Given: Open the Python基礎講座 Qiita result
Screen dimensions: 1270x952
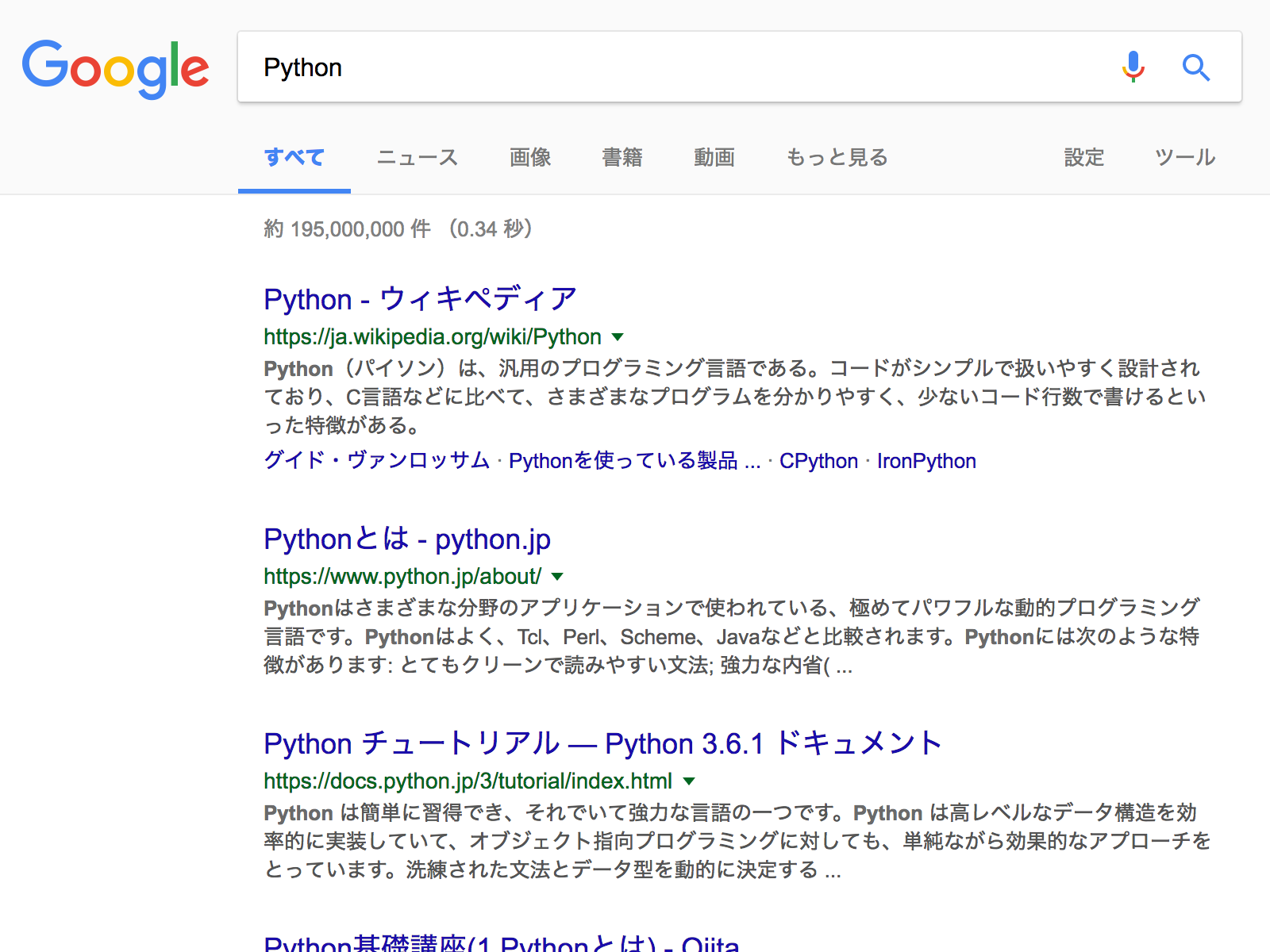Looking at the screenshot, I should click(501, 942).
